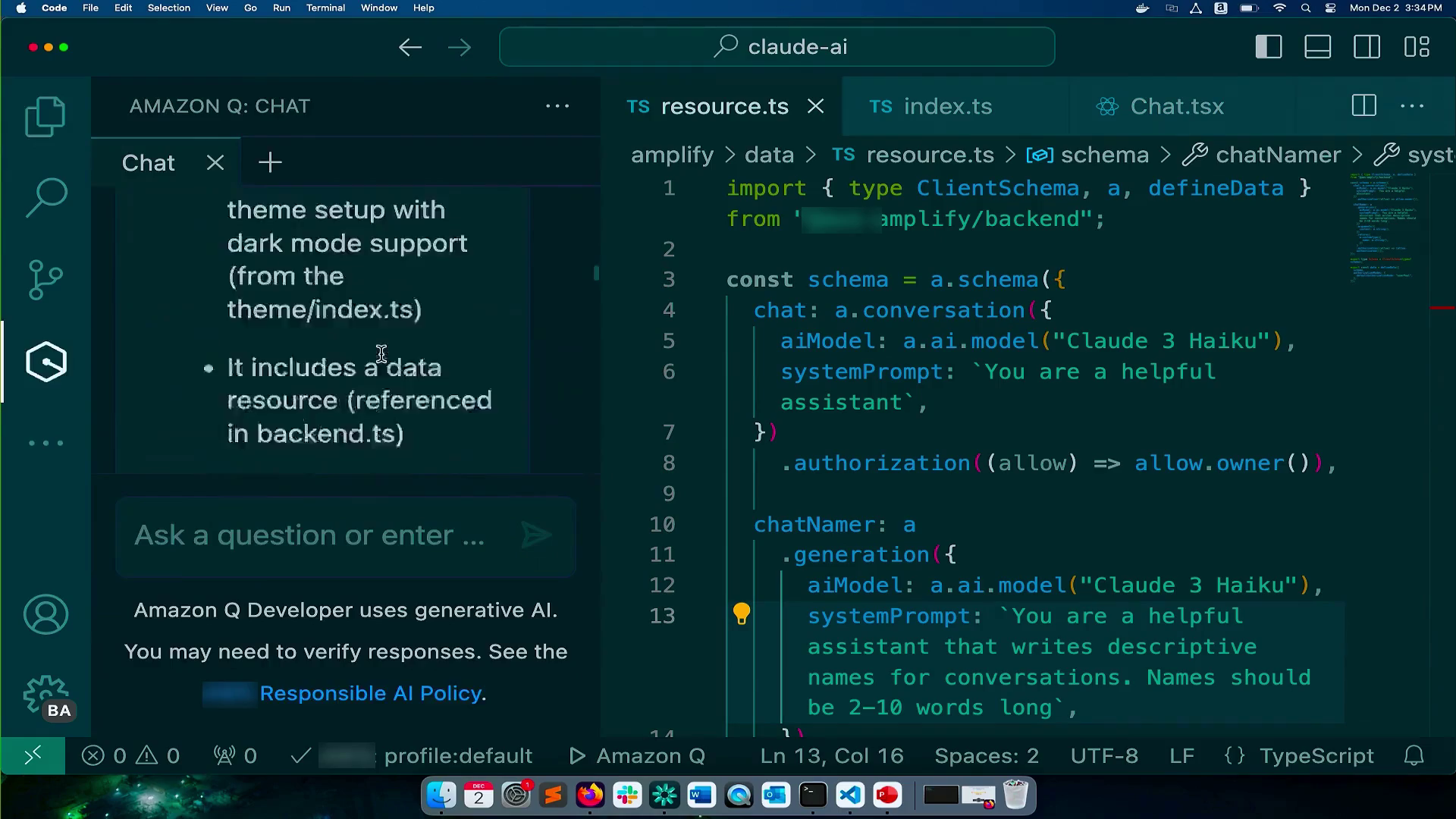The image size is (1456, 819).
Task: Open Microsoft Word from the dock
Action: [701, 795]
